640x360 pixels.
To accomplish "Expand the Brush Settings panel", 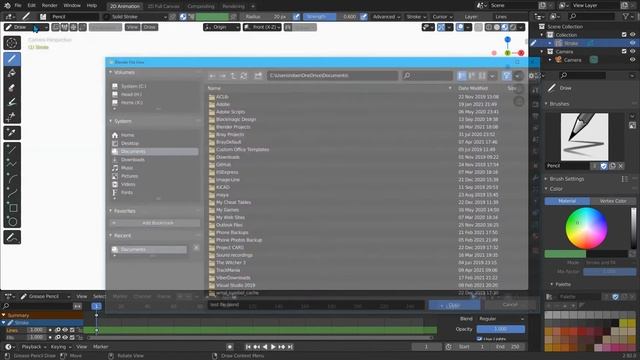I will coord(546,179).
